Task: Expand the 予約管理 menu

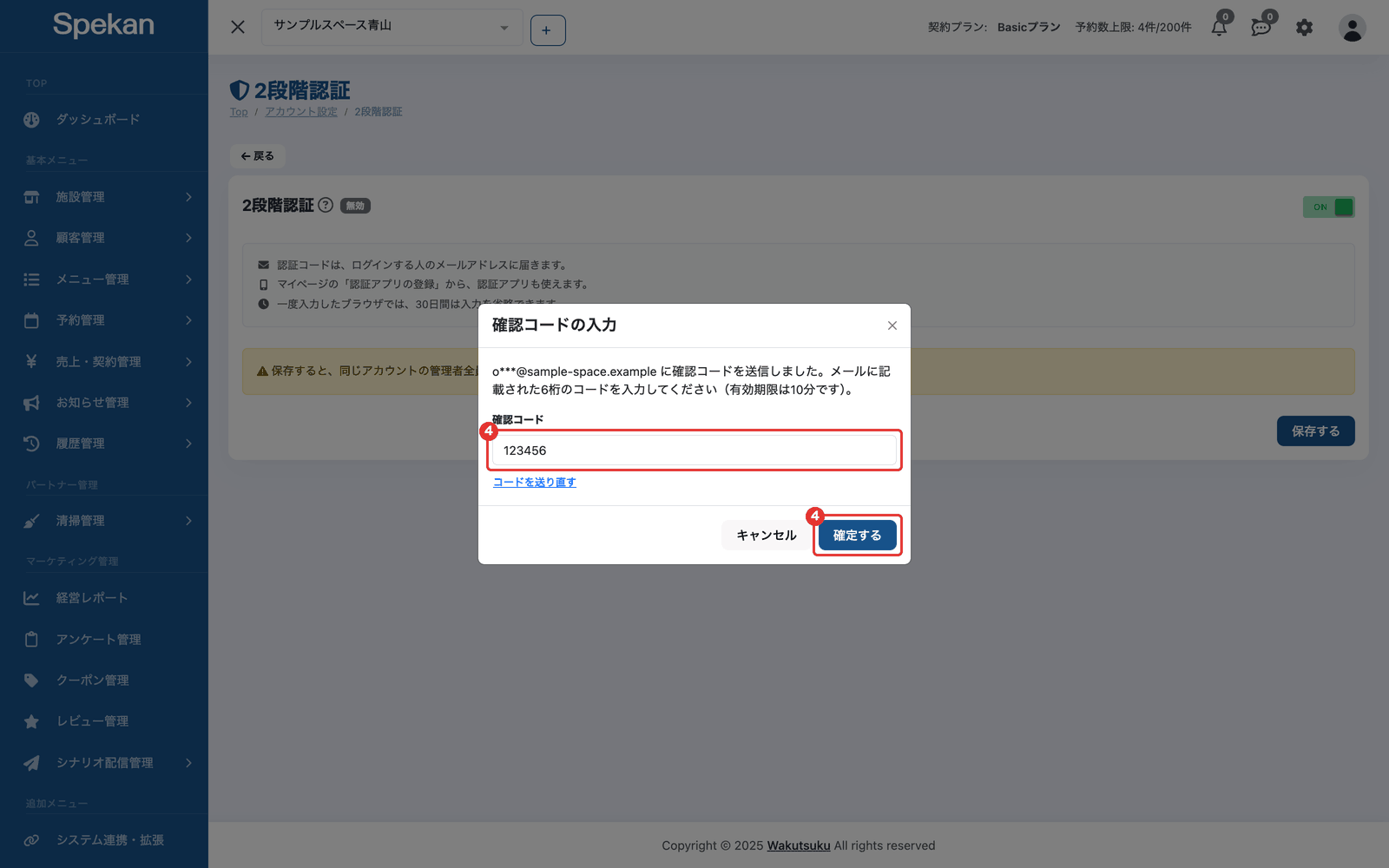Action: tap(104, 320)
